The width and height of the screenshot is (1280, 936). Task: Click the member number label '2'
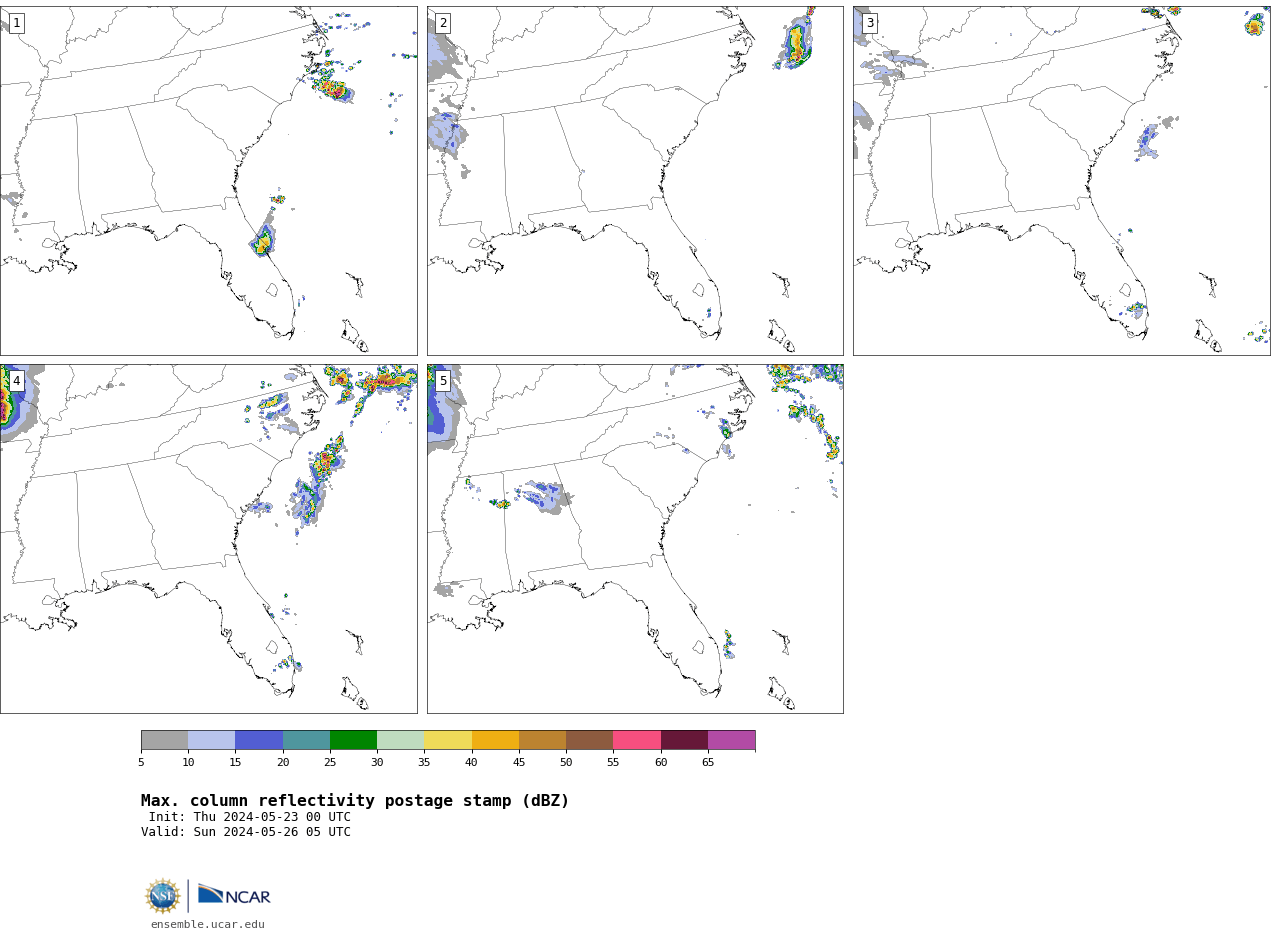443,23
